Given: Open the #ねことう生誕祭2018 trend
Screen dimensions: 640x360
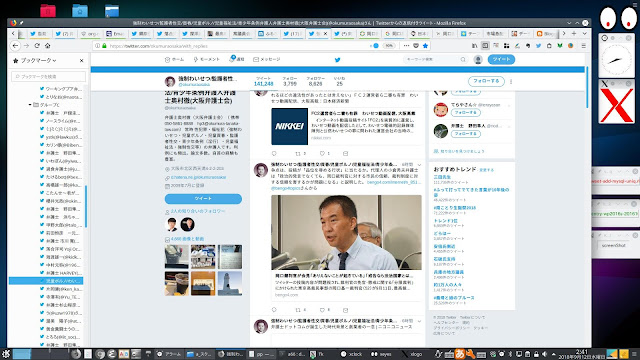Looking at the screenshot, I should (x=455, y=208).
